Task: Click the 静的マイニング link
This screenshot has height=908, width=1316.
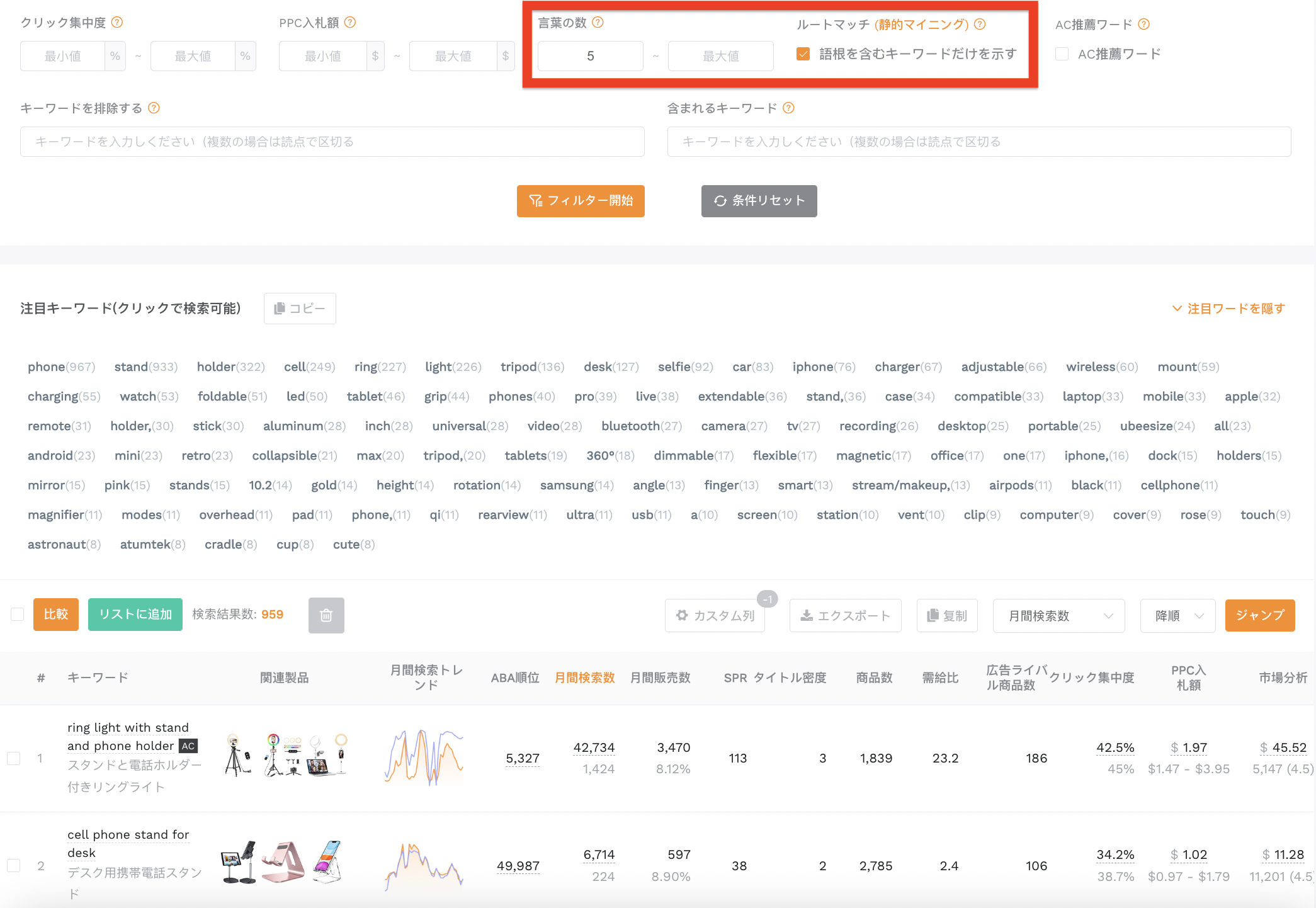Action: click(922, 25)
